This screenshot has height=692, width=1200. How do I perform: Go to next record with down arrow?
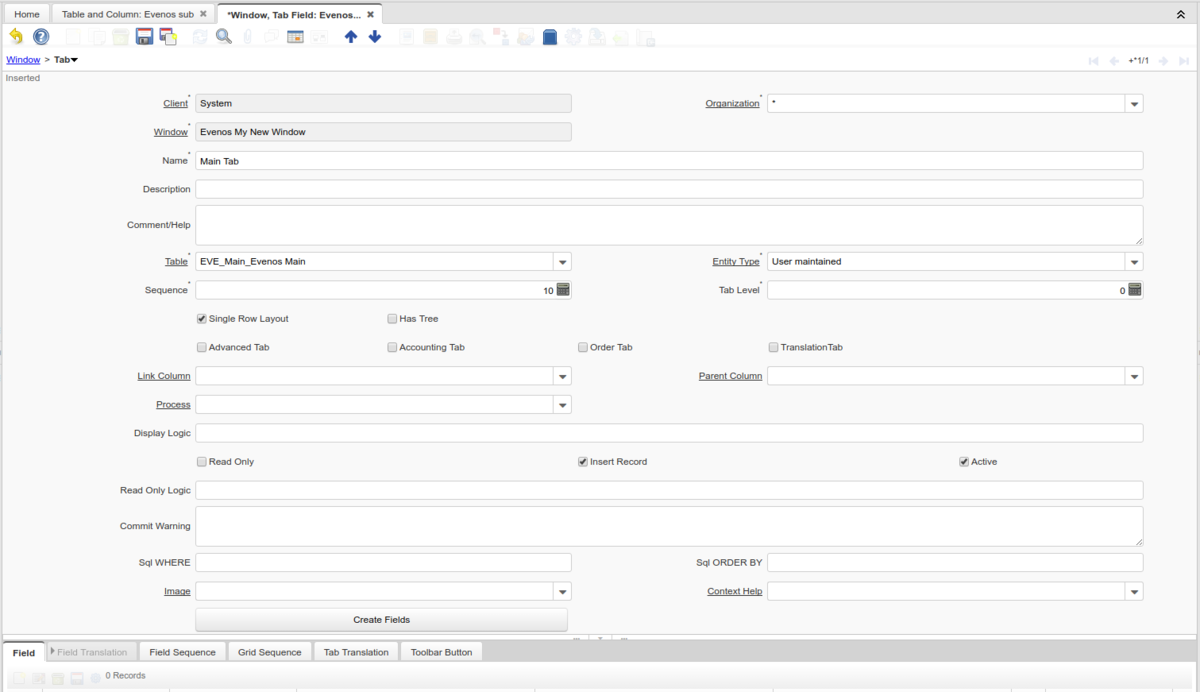pos(375,37)
